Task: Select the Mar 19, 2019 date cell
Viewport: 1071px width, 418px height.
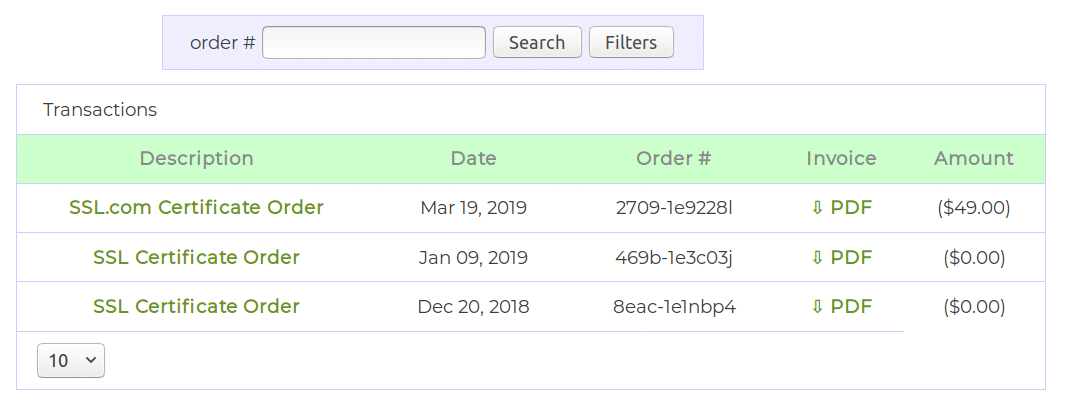Action: [473, 208]
